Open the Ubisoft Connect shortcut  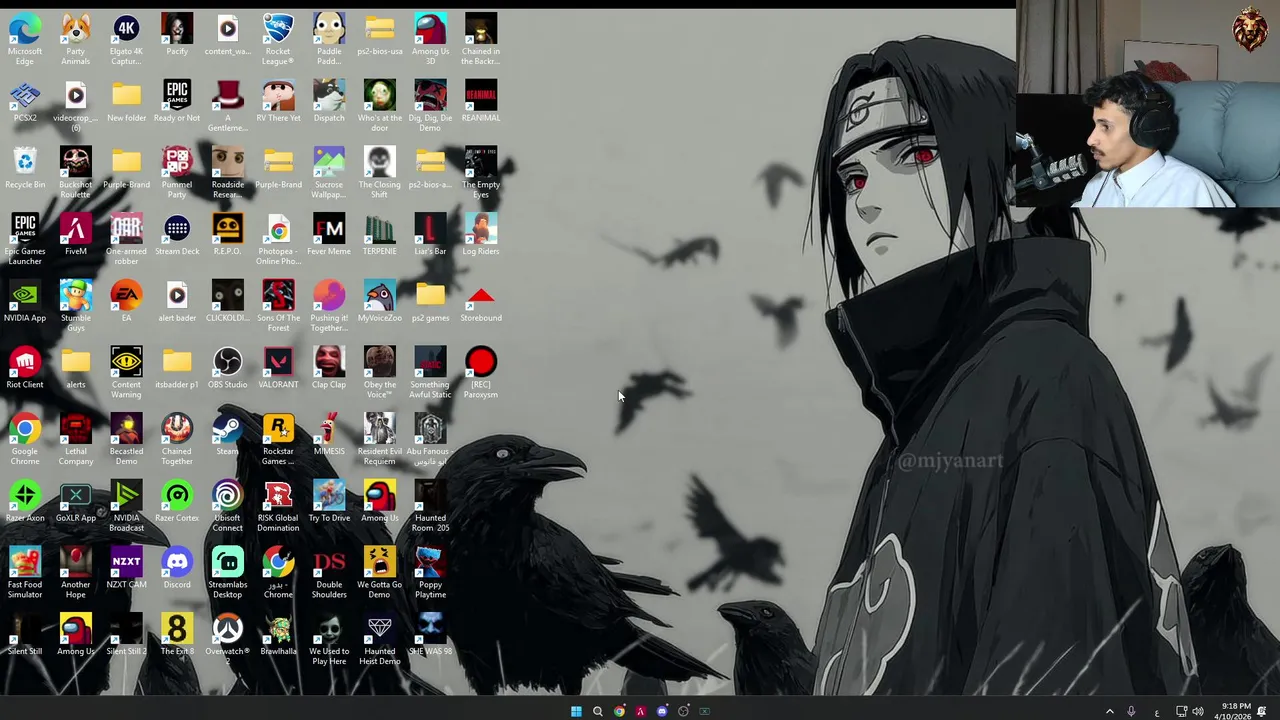(227, 506)
